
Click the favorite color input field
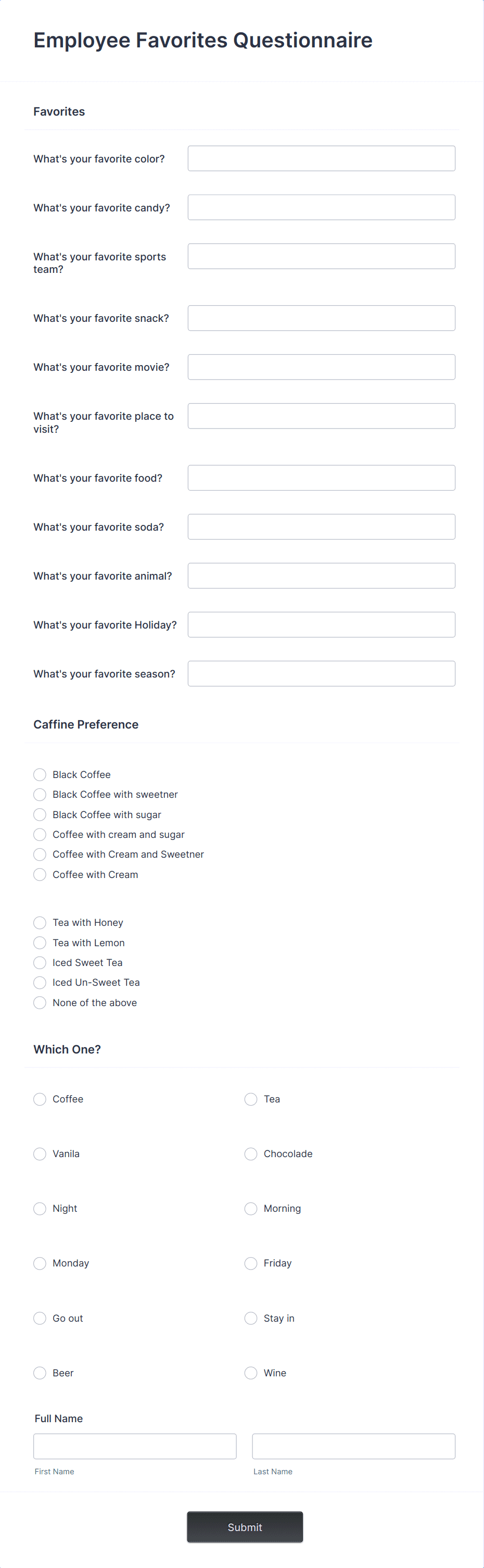(x=321, y=158)
